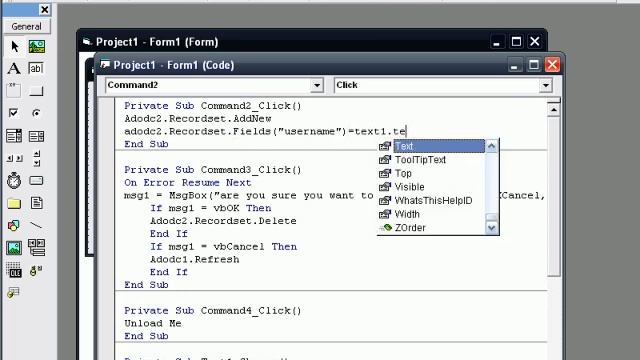Click the line "Adodc1.Refresh"
This screenshot has height=360, width=640.
point(195,260)
